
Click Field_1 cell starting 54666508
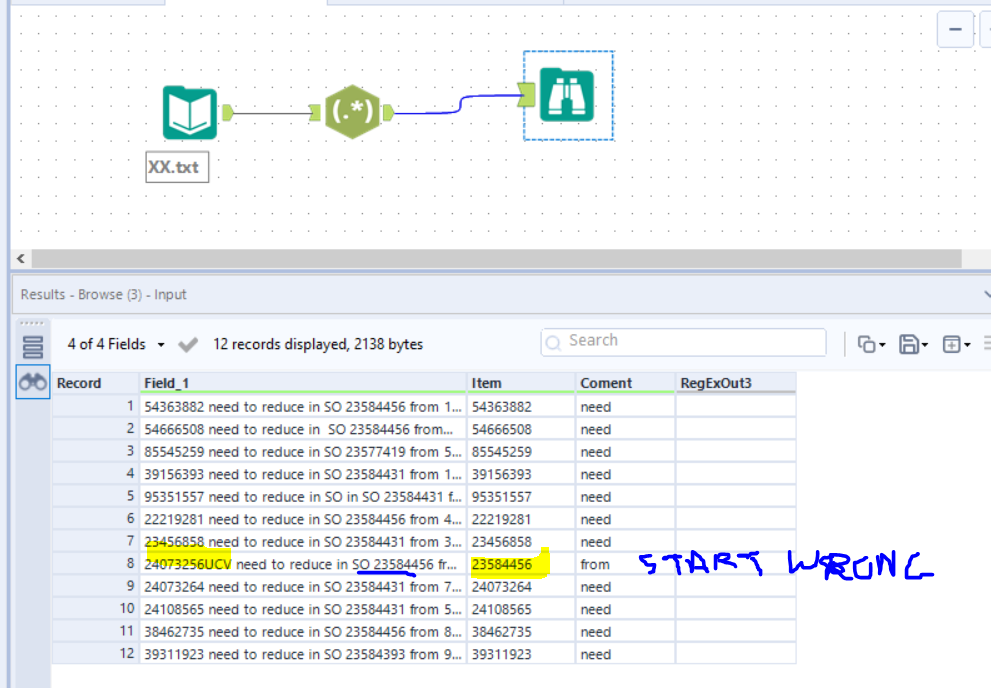(303, 430)
